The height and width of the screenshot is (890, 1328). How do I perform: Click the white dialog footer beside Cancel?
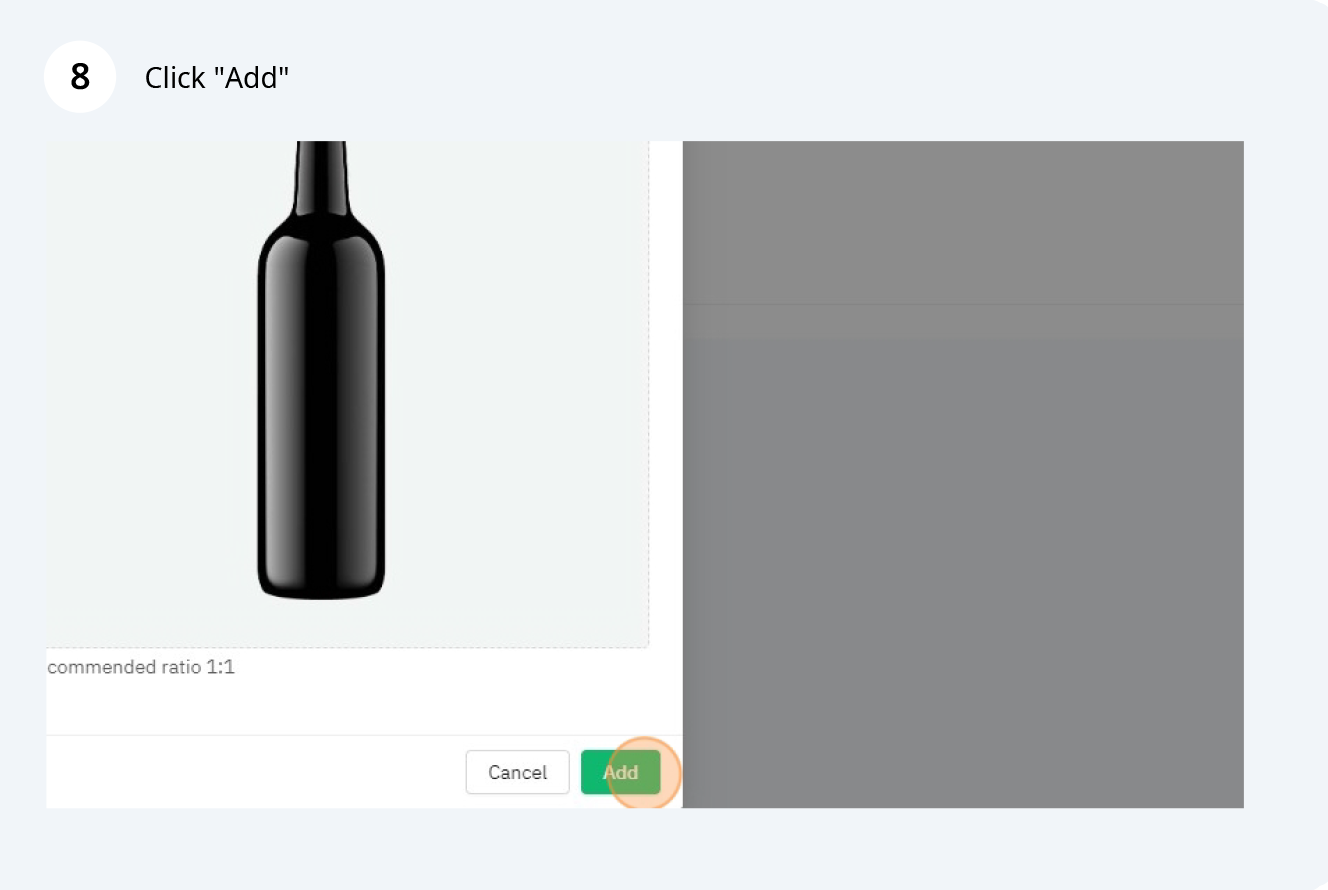click(250, 772)
